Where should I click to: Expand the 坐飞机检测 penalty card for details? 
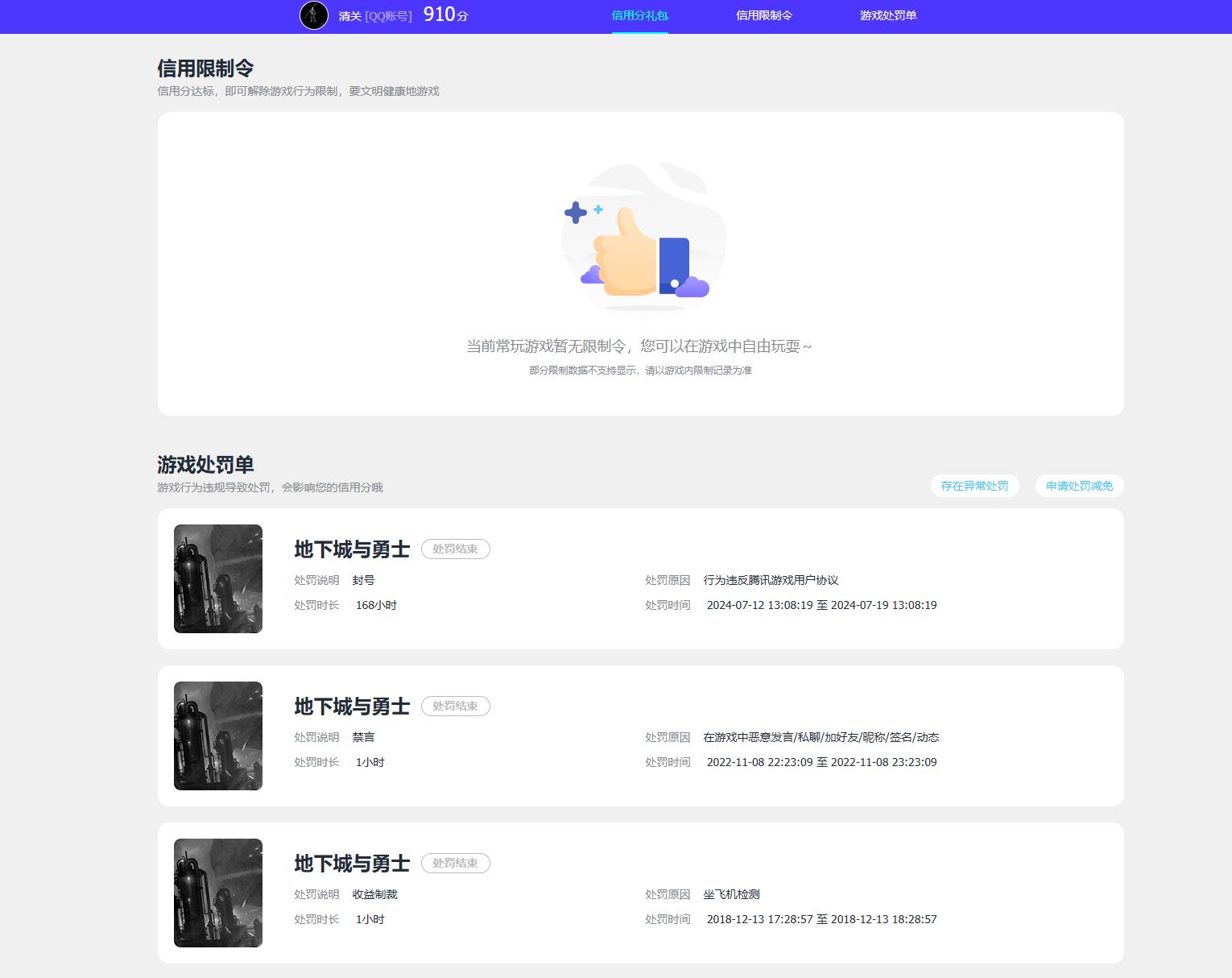640,893
